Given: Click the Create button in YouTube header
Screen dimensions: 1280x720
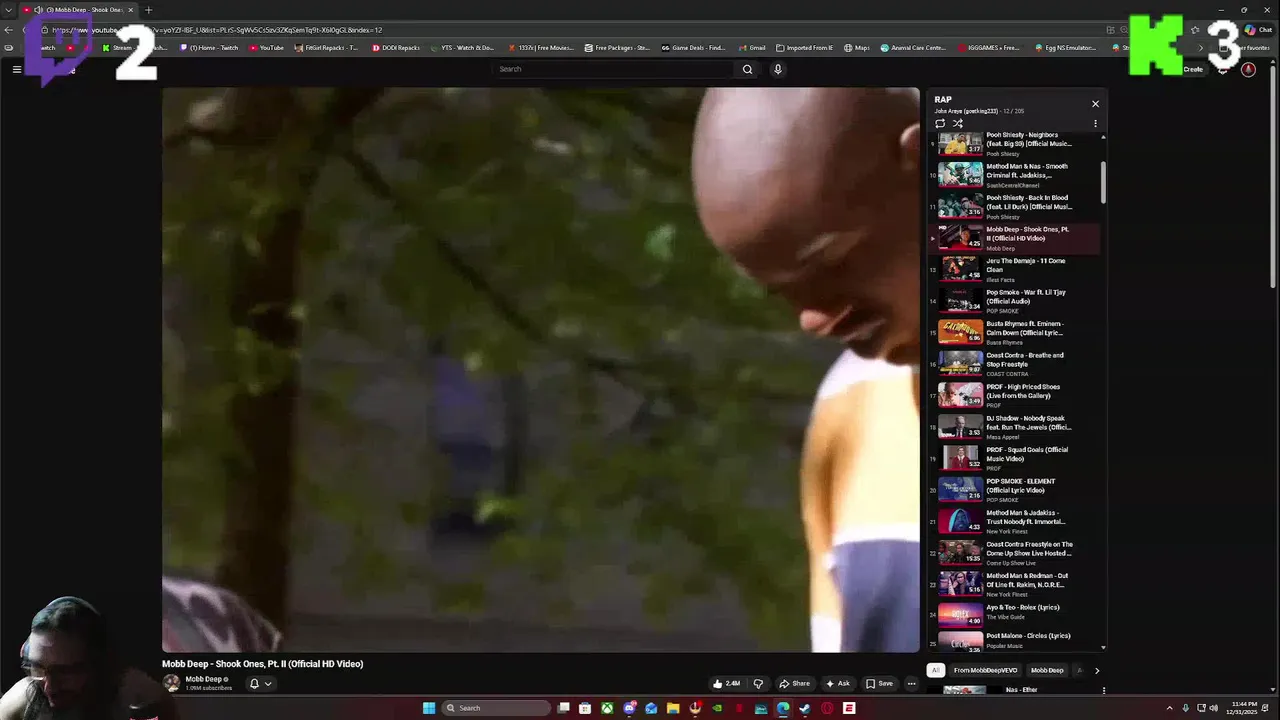Looking at the screenshot, I should (x=1193, y=69).
